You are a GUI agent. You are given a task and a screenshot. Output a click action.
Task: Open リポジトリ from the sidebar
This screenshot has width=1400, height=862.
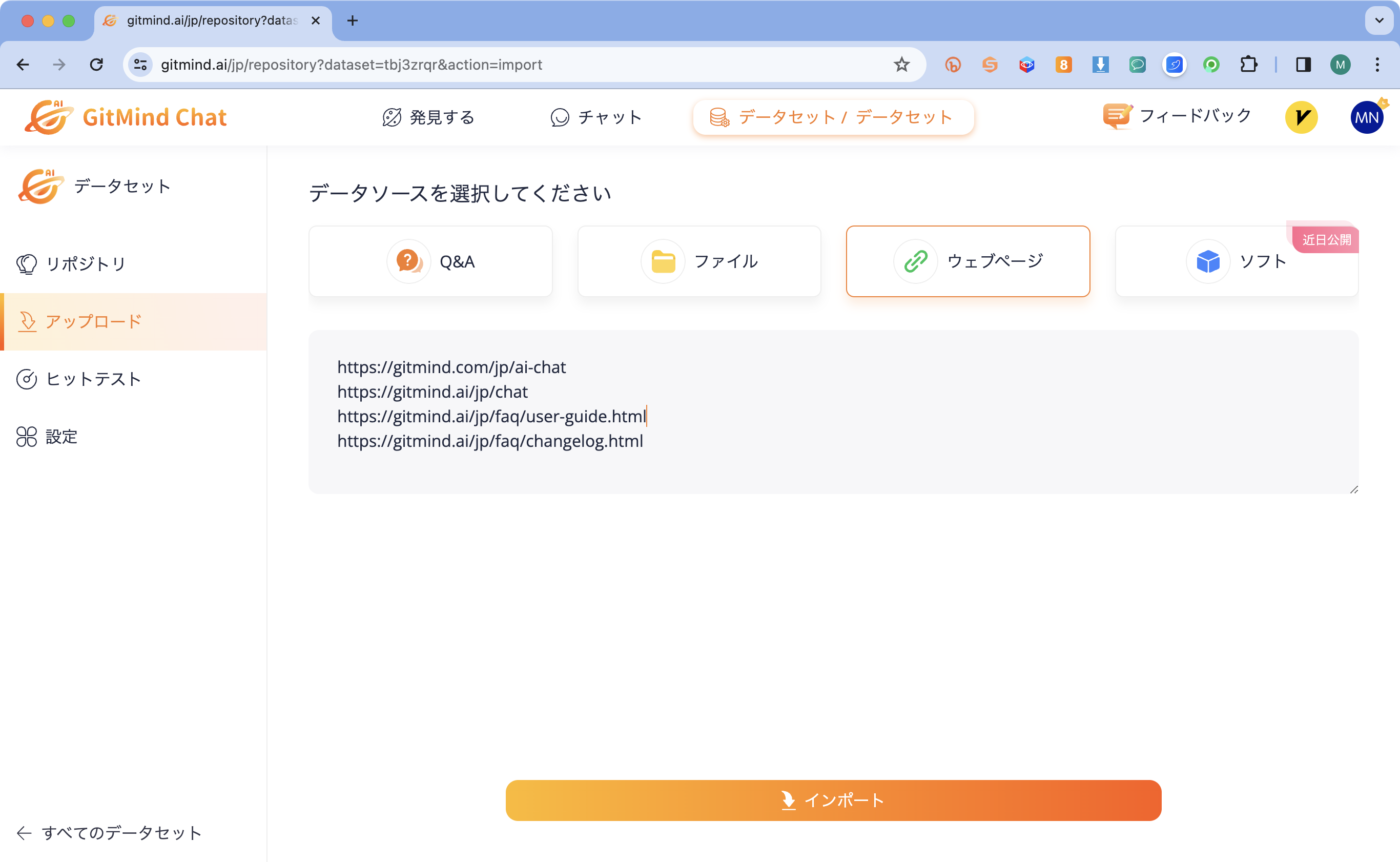pyautogui.click(x=86, y=263)
